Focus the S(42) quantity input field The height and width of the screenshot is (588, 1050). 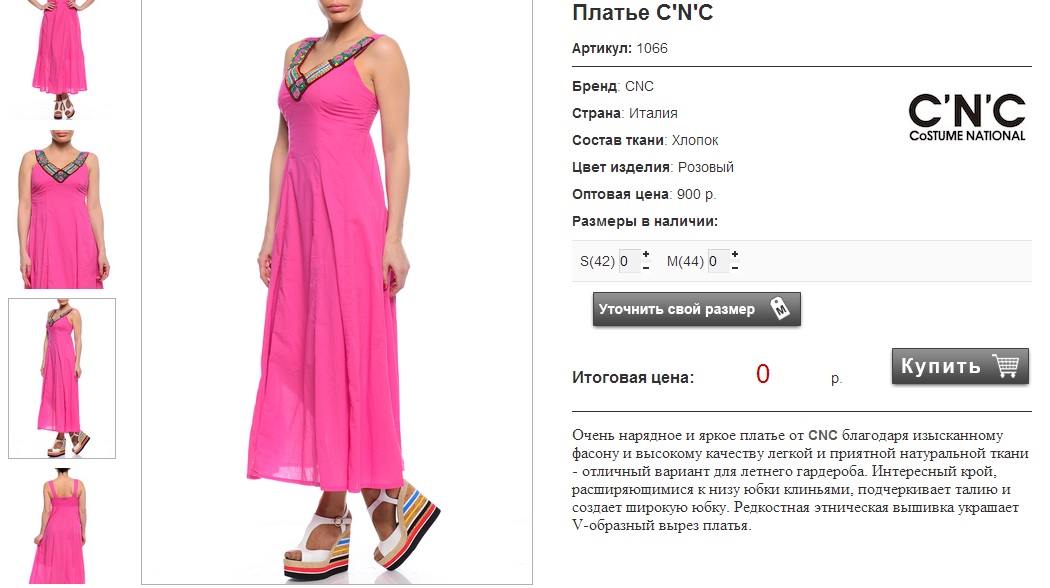pos(629,261)
